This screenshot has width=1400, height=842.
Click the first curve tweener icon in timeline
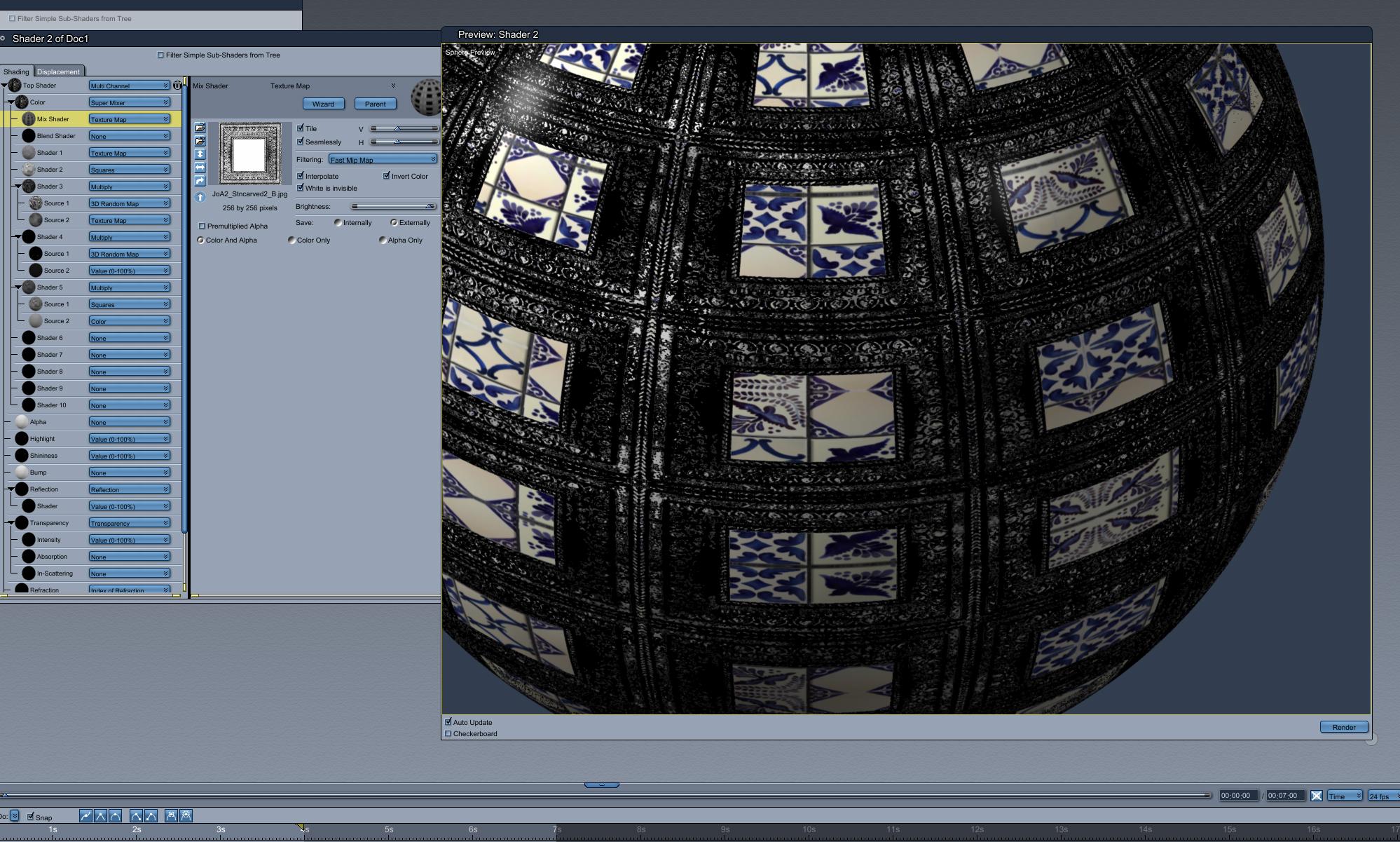(x=85, y=815)
